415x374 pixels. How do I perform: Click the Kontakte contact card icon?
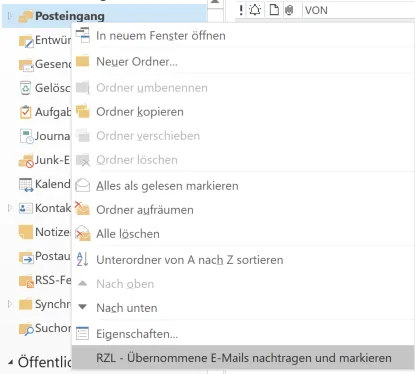coord(26,208)
